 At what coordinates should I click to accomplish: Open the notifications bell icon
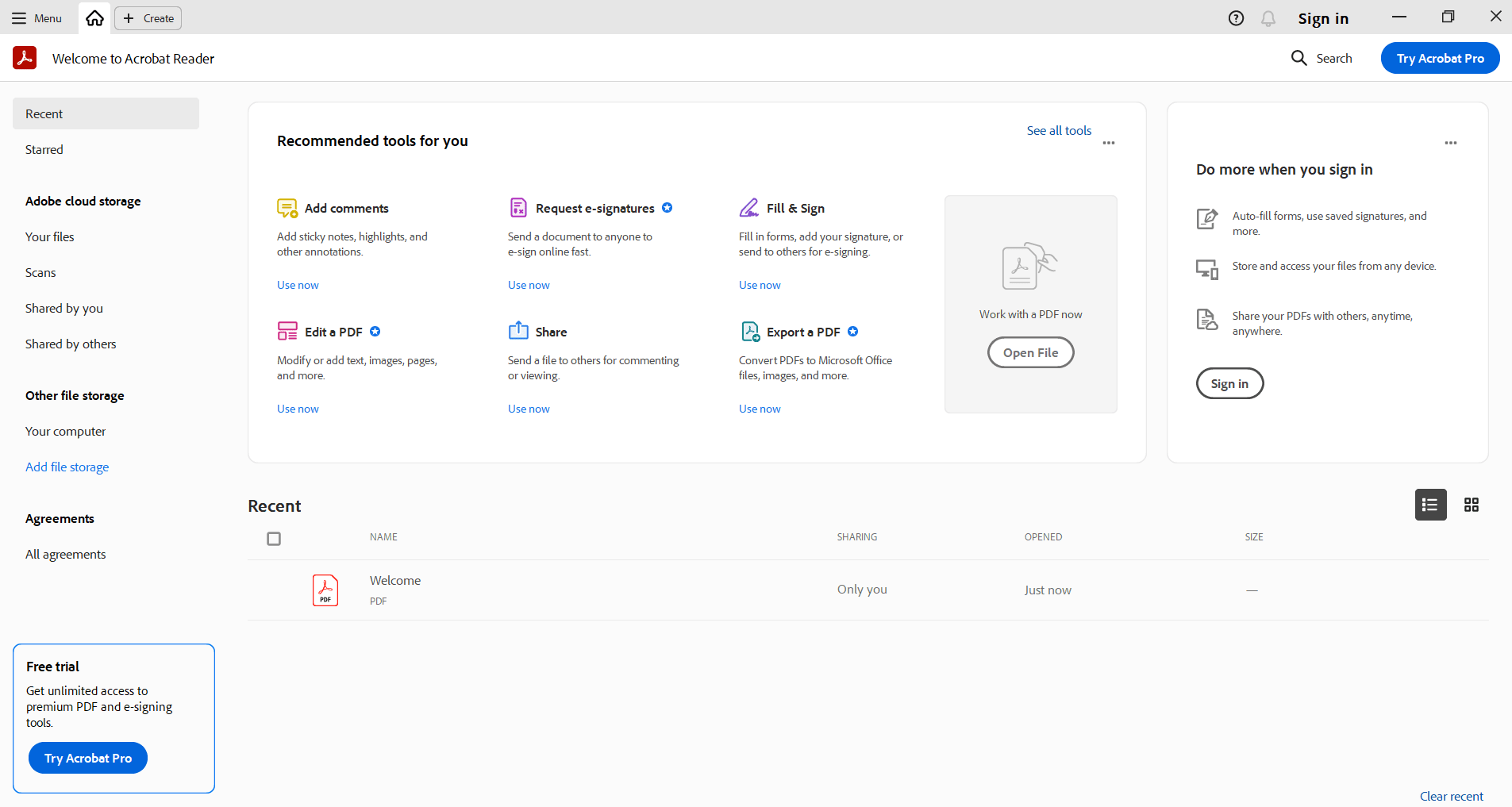1268,18
